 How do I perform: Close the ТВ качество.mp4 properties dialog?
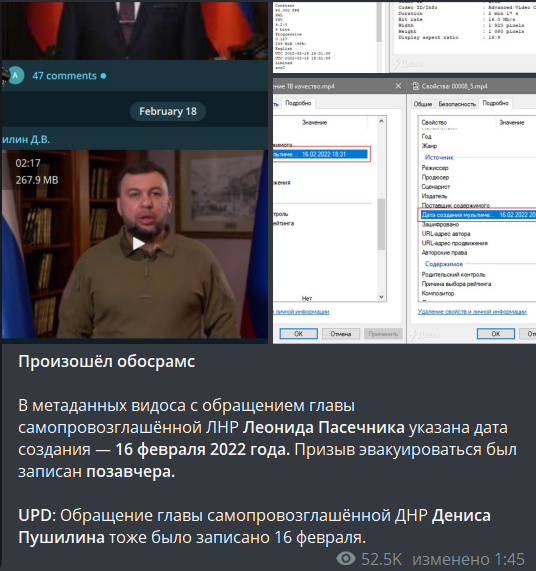pyautogui.click(x=398, y=86)
